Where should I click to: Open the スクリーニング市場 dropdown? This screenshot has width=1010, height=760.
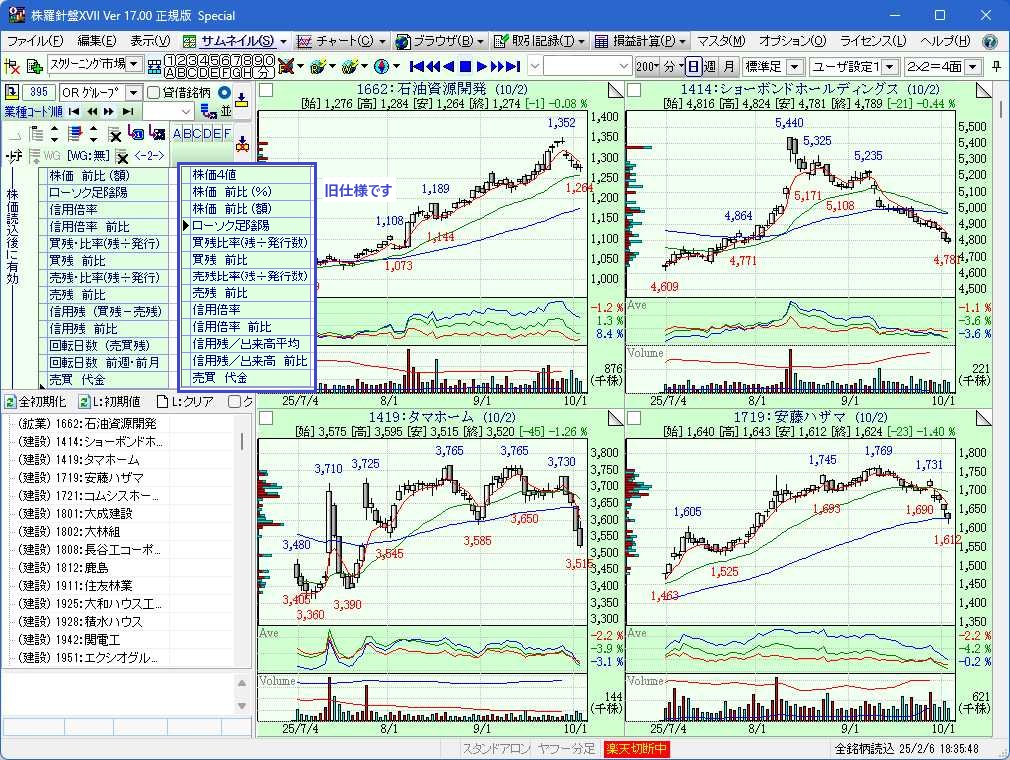click(134, 65)
